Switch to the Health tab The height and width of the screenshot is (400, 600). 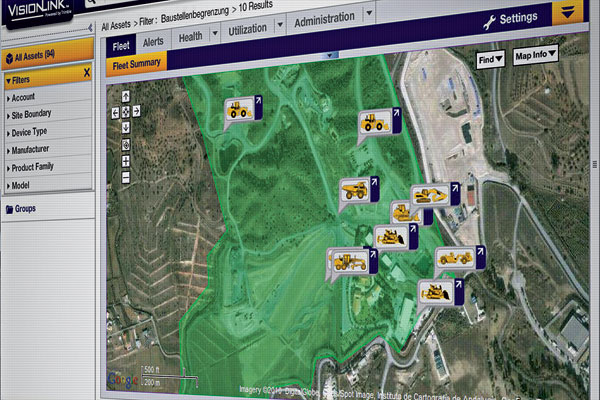point(191,37)
